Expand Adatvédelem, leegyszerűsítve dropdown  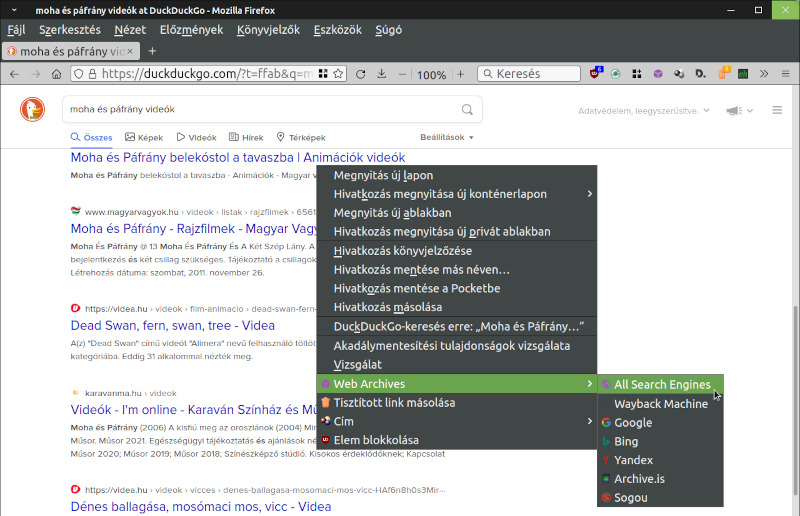coord(644,111)
